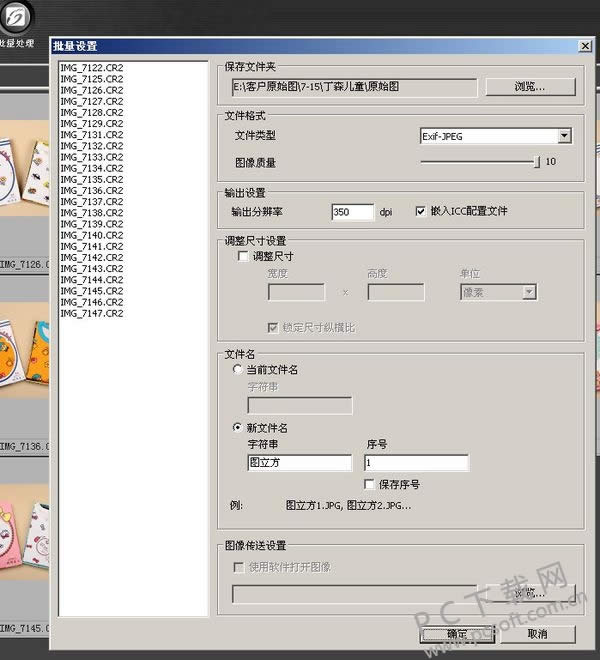Click the 字符串 field containing 图立方
600x660 pixels.
299,463
